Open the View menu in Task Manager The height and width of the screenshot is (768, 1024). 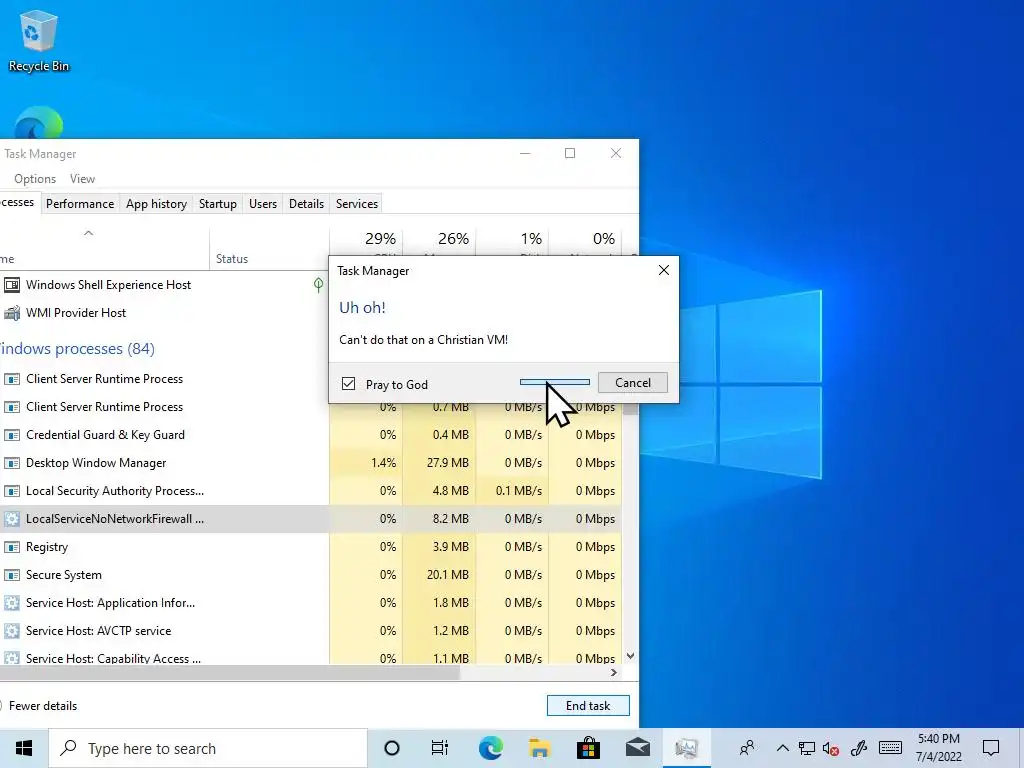tap(82, 179)
